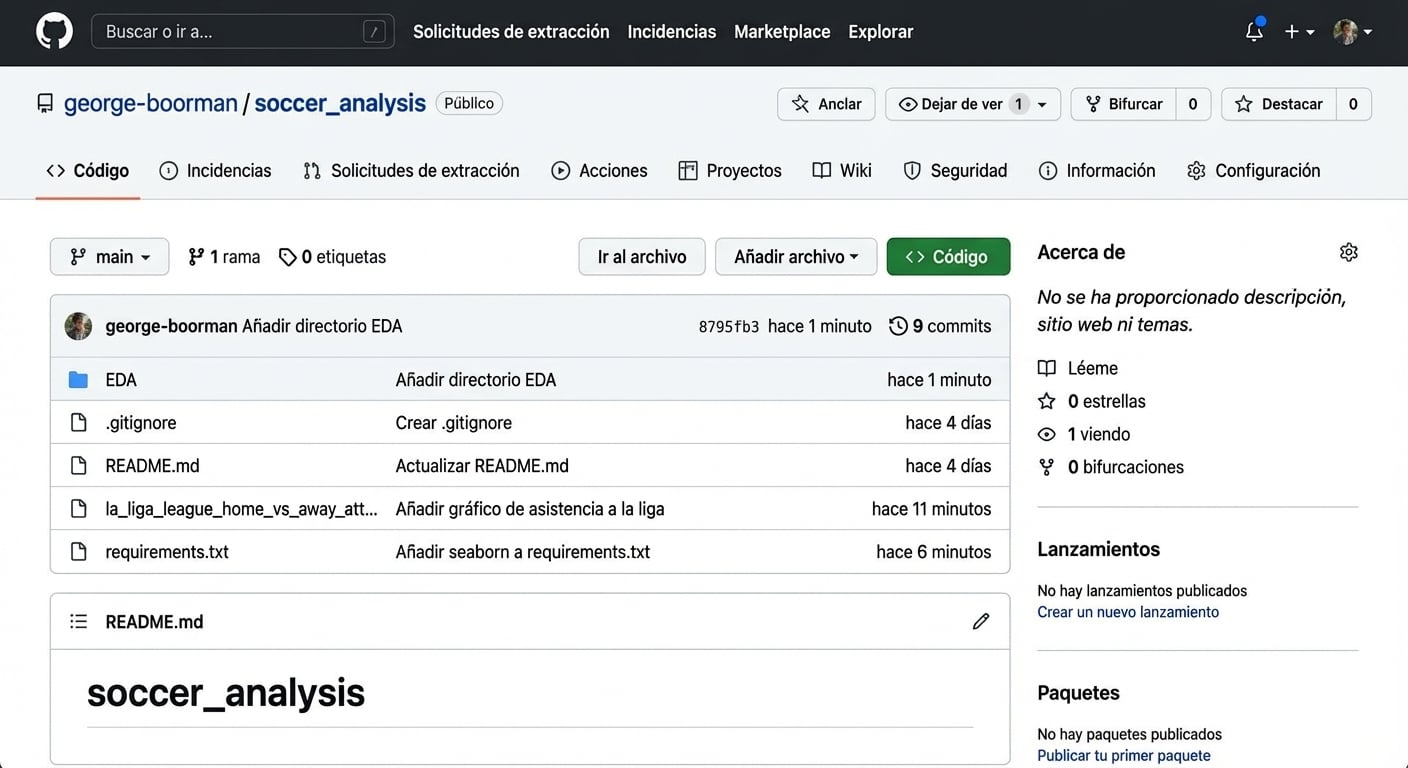Open Solicitudes de extracción in top navigation

511,32
